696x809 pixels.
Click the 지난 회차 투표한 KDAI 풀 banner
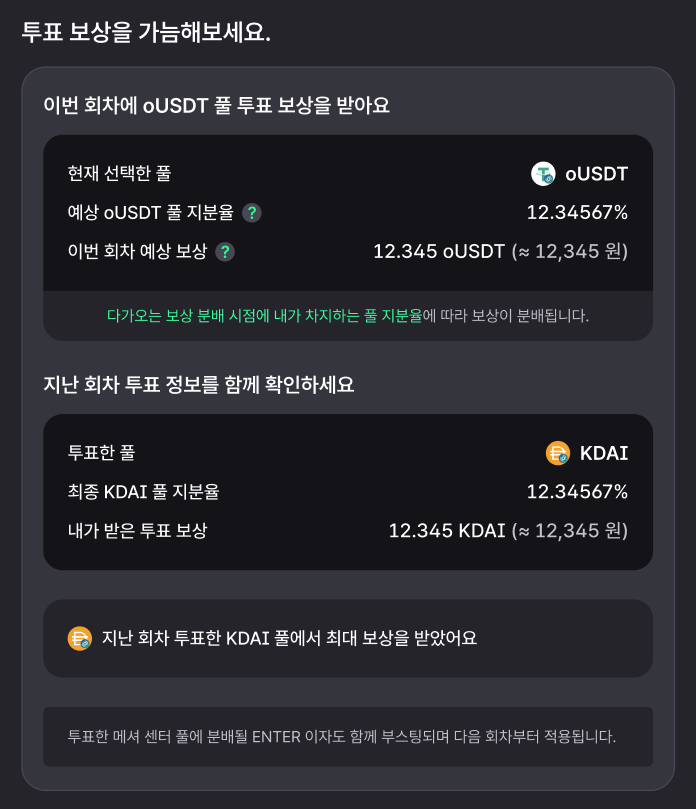coord(348,638)
